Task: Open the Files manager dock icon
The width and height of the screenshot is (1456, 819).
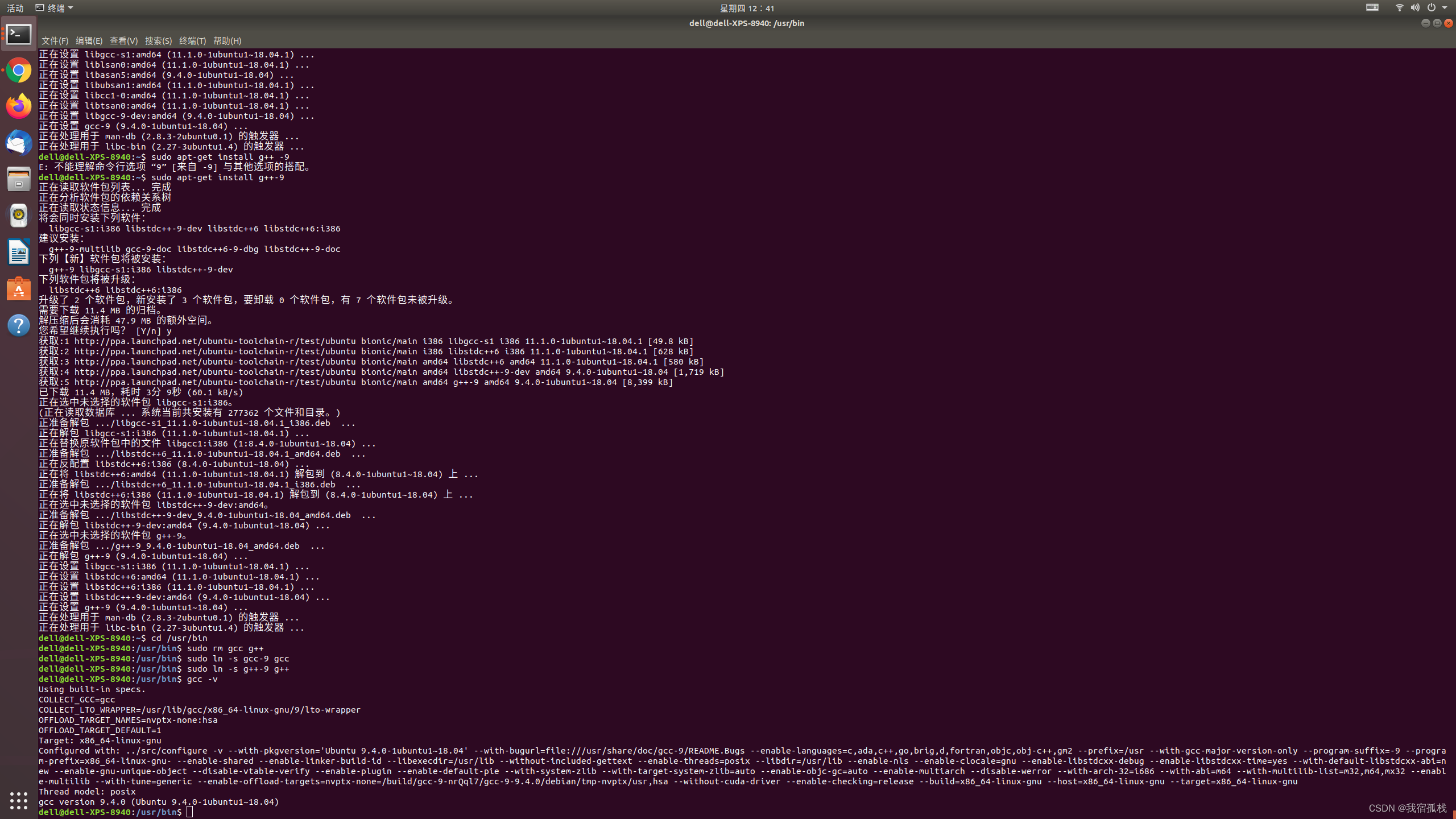Action: tap(19, 179)
